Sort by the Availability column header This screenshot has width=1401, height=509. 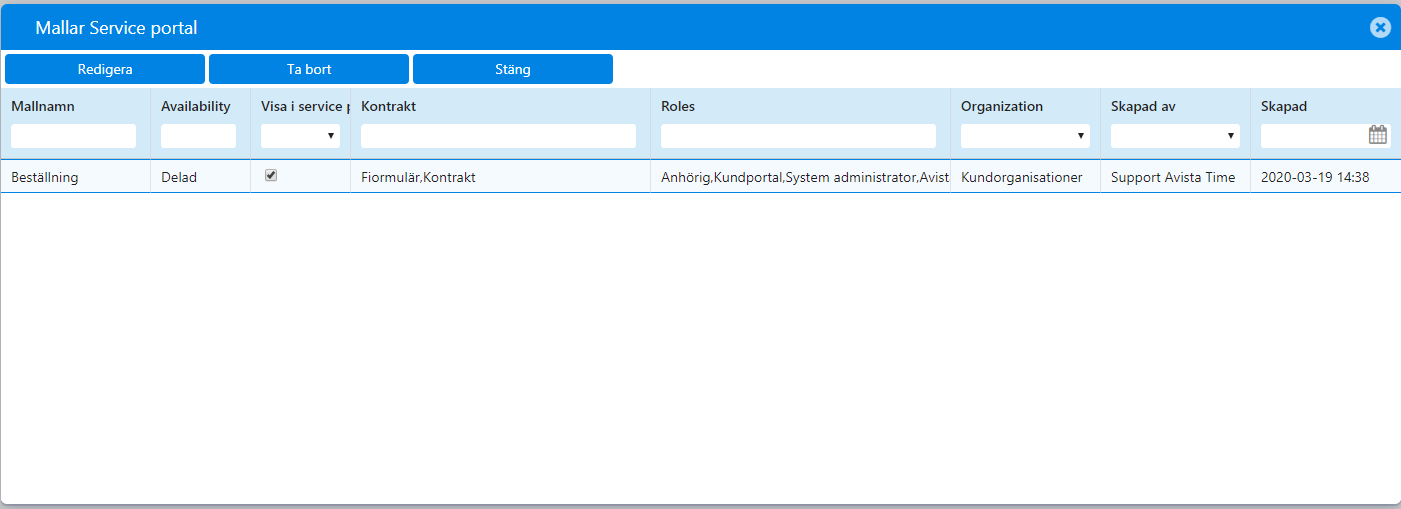pyautogui.click(x=196, y=106)
